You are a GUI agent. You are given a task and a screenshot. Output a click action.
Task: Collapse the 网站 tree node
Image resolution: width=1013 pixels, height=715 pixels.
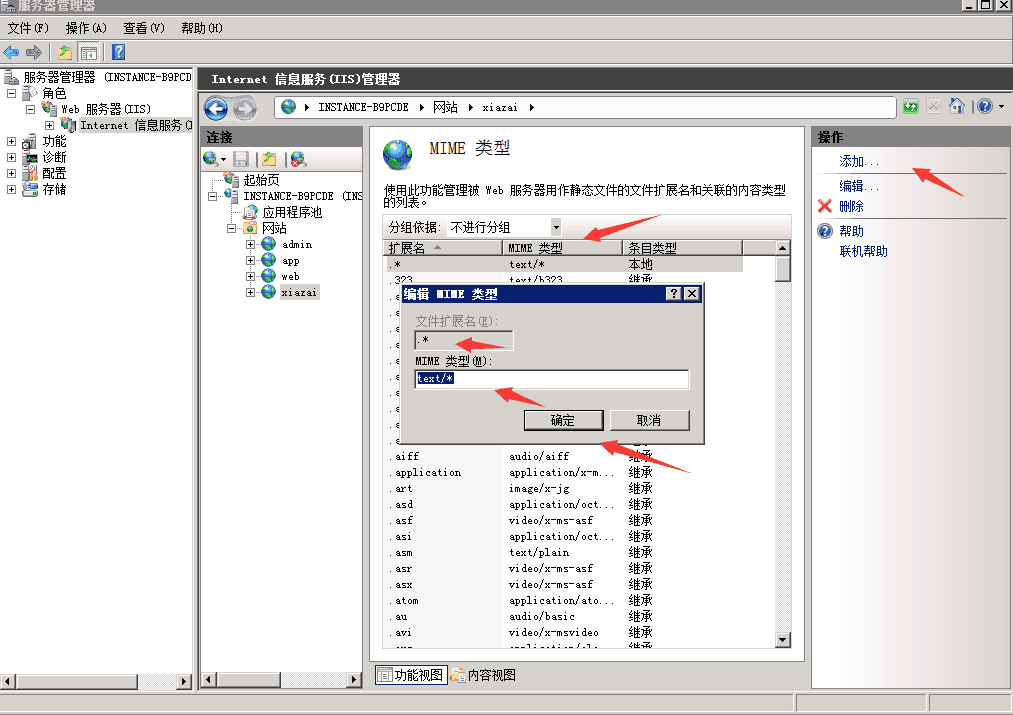[231, 227]
